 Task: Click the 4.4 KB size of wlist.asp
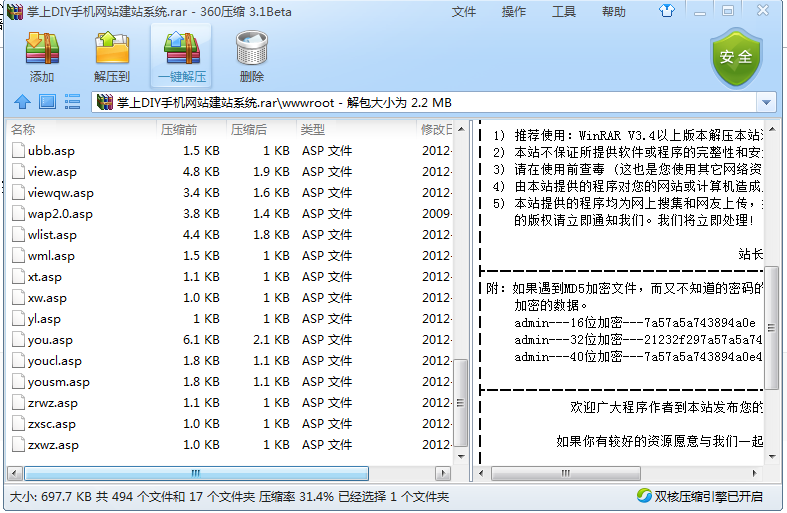(x=201, y=235)
